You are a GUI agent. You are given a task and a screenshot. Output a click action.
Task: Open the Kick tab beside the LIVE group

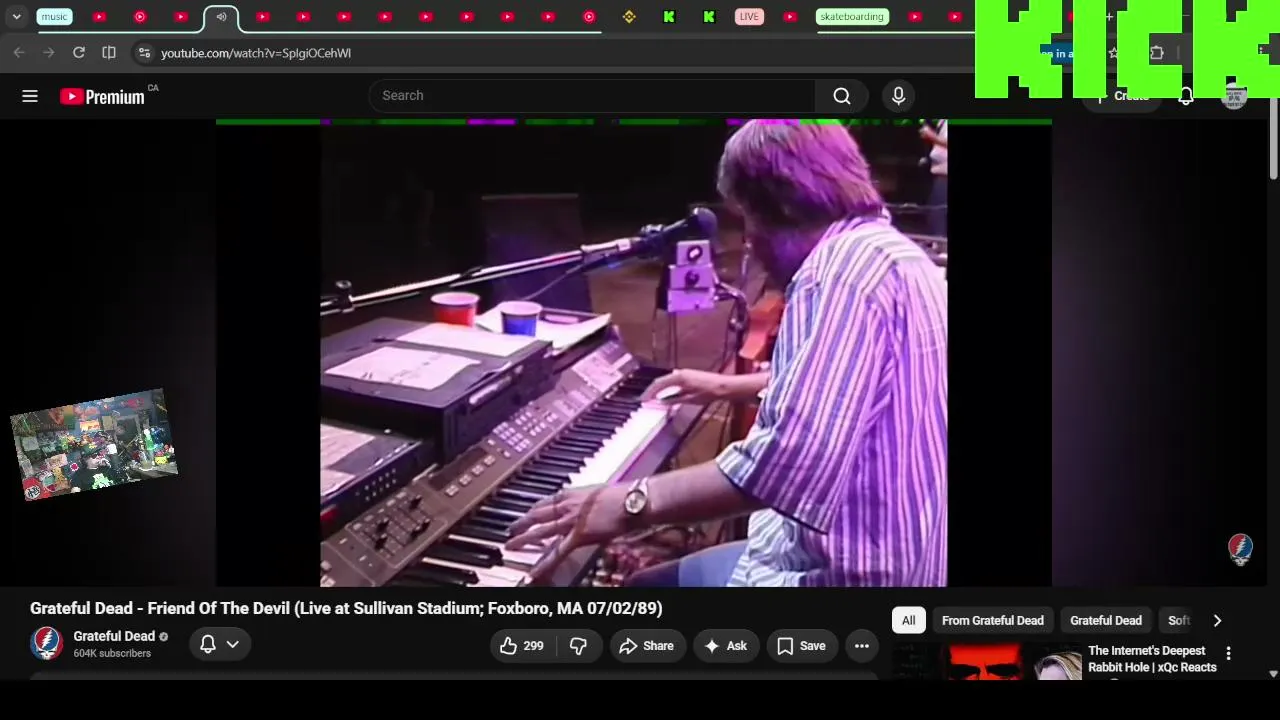[x=709, y=17]
